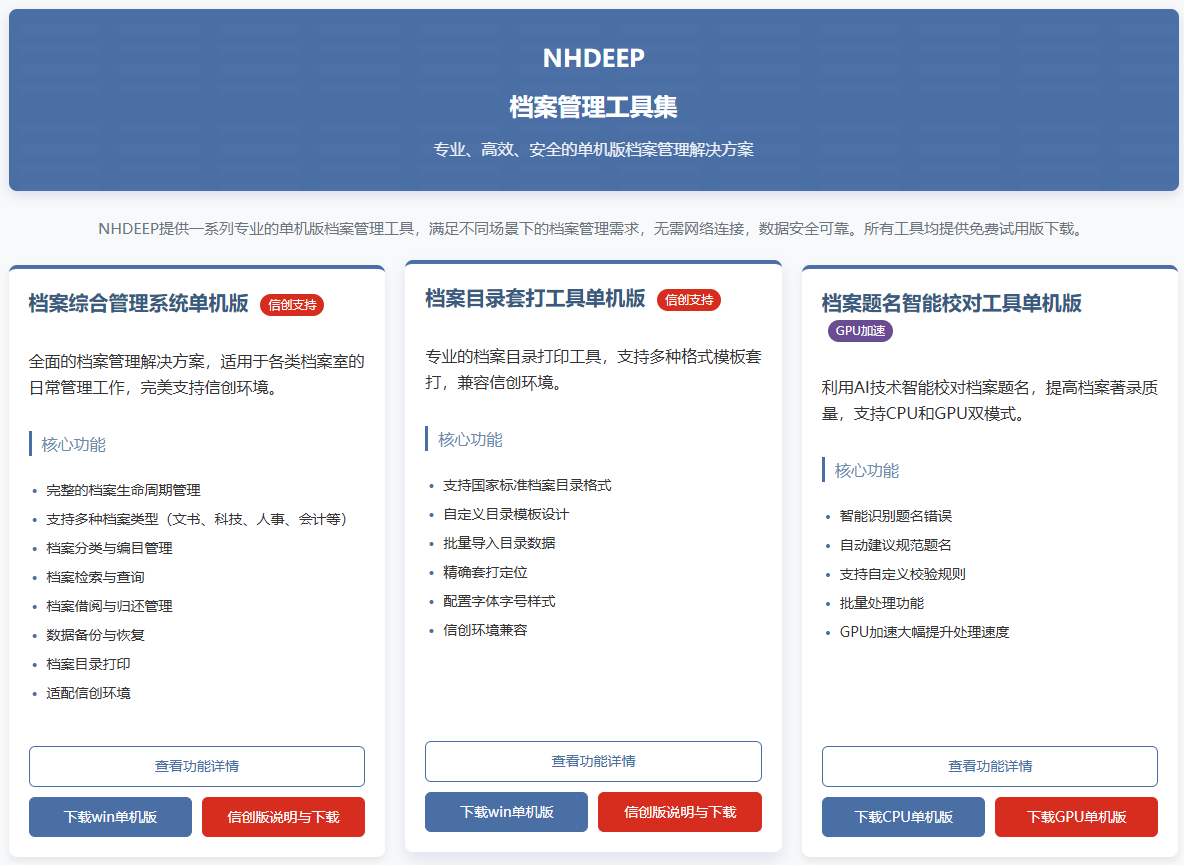The height and width of the screenshot is (865, 1184).
Task: Click 信创版说明与下载 under 档案目录套打工具
Action: [680, 811]
